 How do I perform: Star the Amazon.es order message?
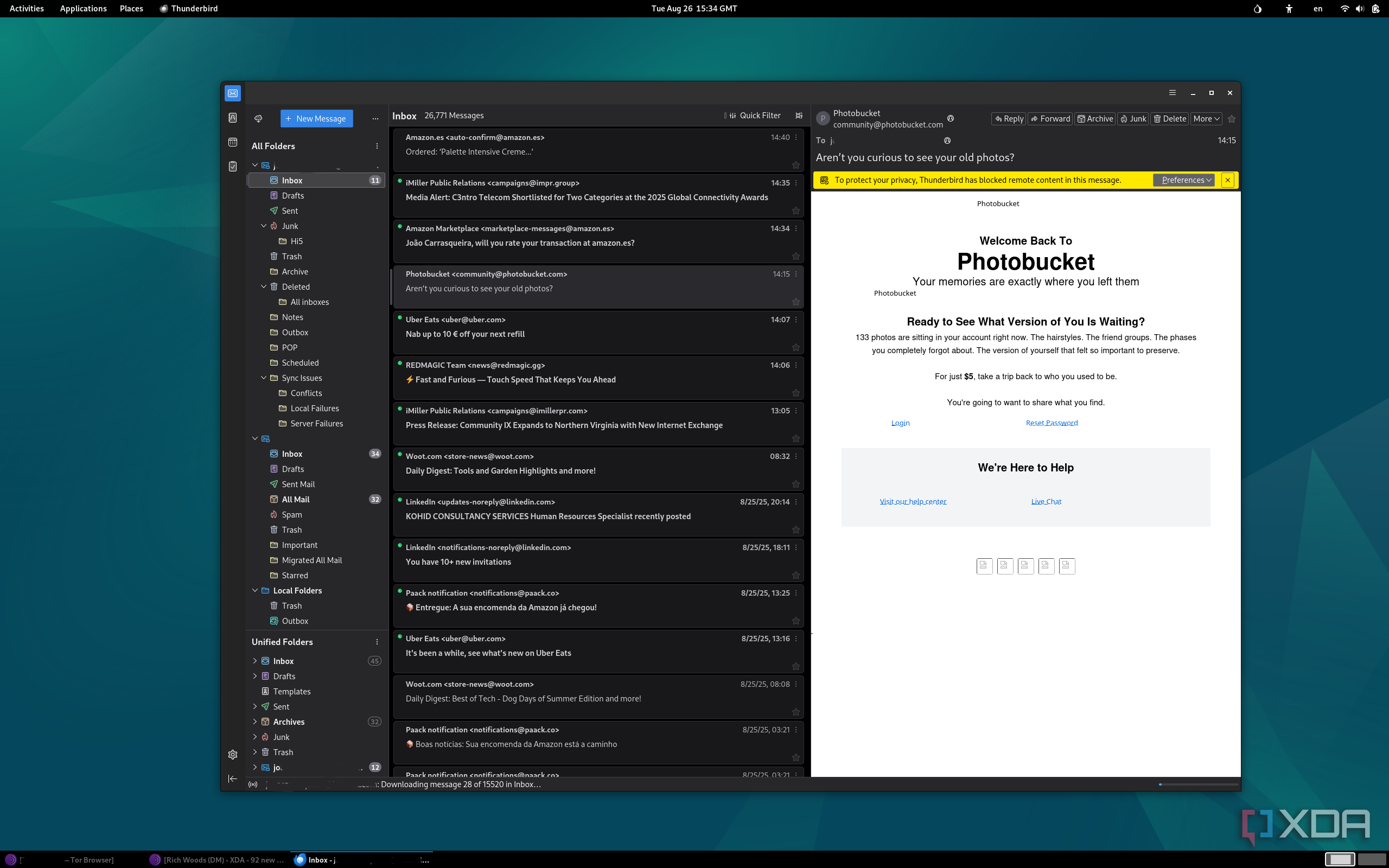[x=795, y=165]
